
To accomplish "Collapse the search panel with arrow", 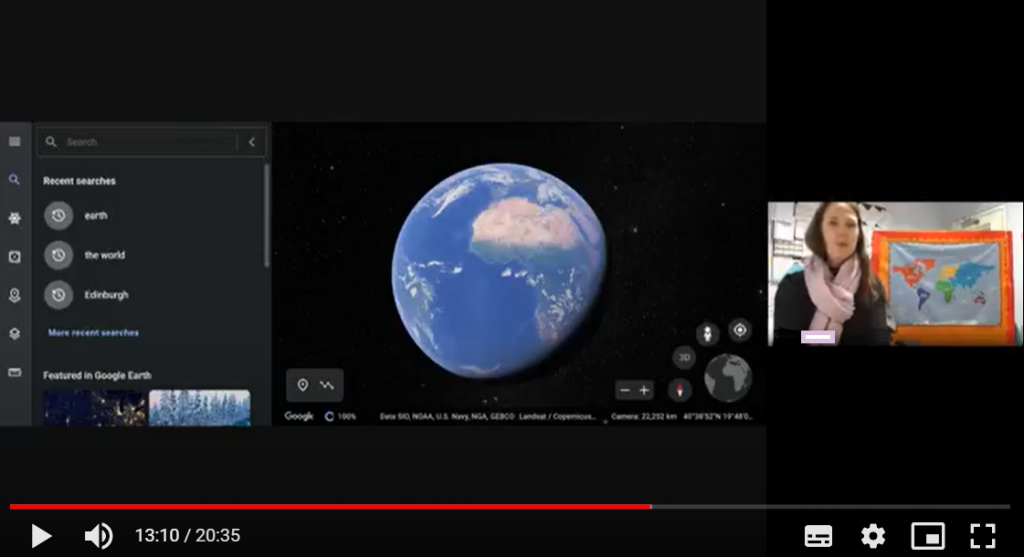I will pyautogui.click(x=251, y=142).
